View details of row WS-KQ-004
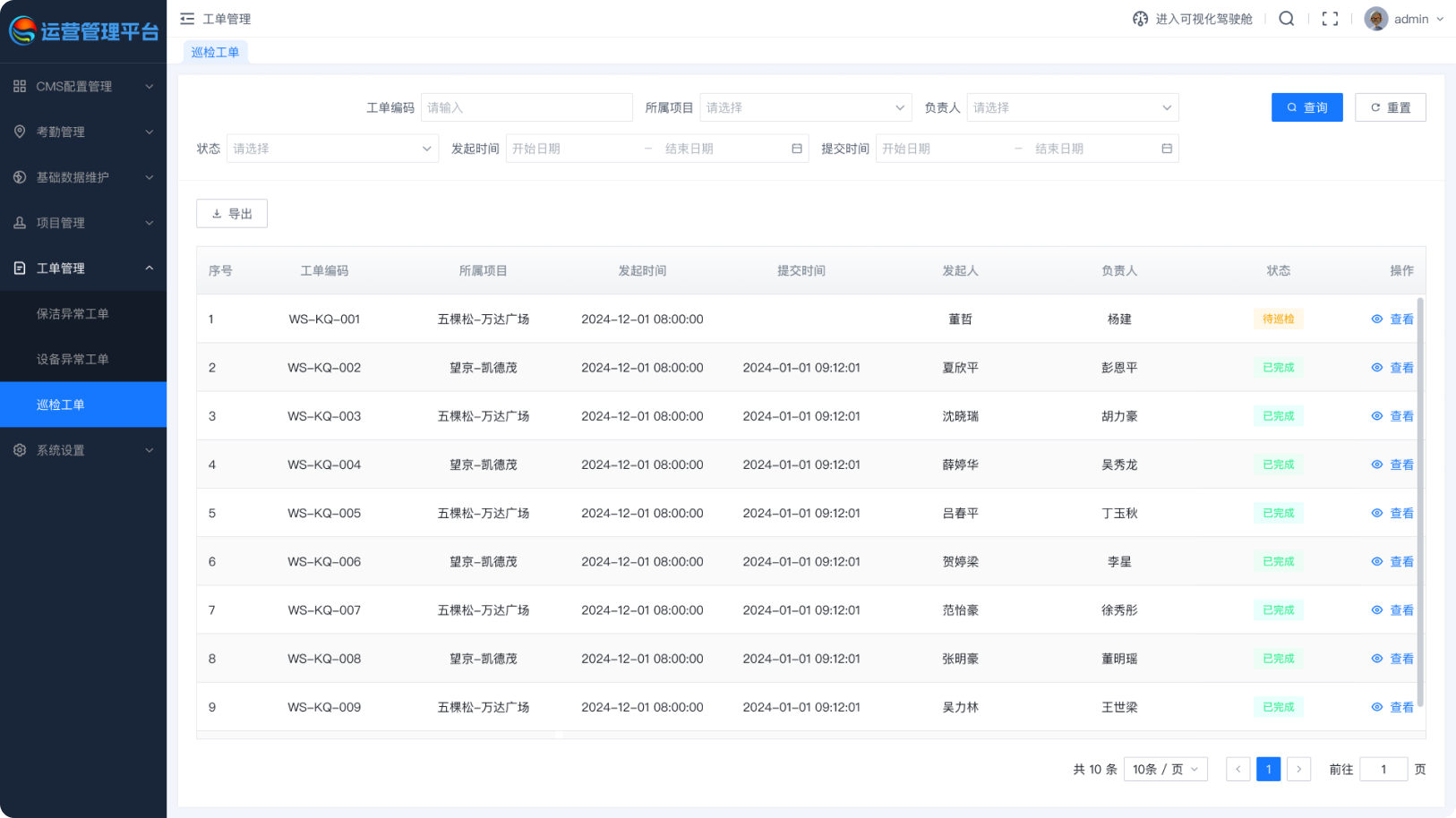1456x818 pixels. [x=1392, y=464]
